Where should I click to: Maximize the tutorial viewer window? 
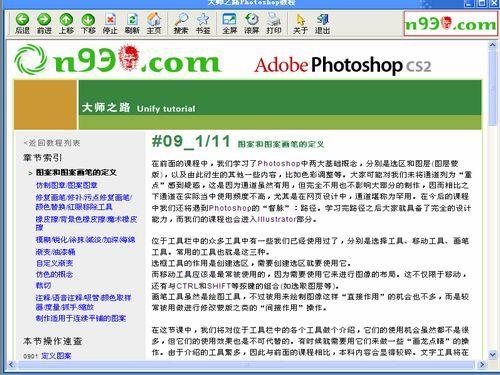(x=482, y=3)
